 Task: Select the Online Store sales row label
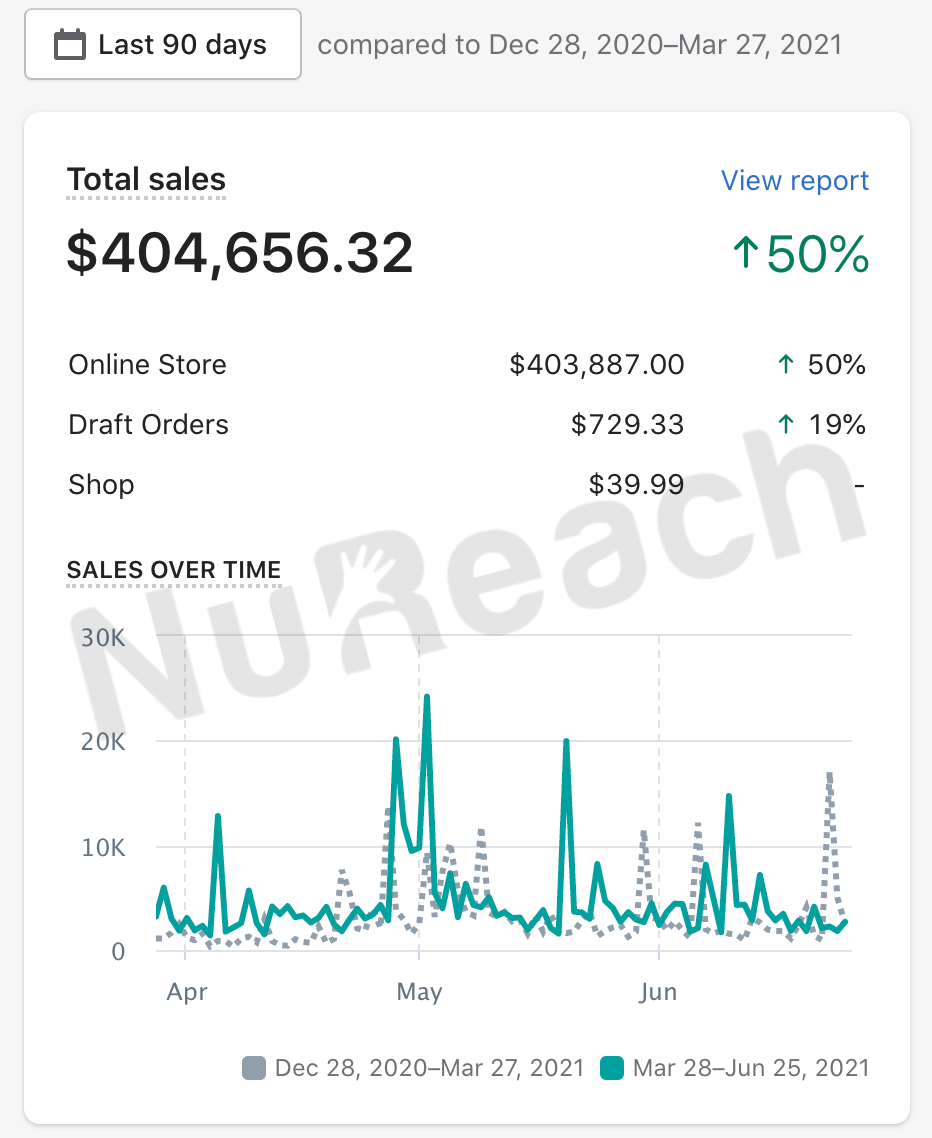click(x=147, y=365)
